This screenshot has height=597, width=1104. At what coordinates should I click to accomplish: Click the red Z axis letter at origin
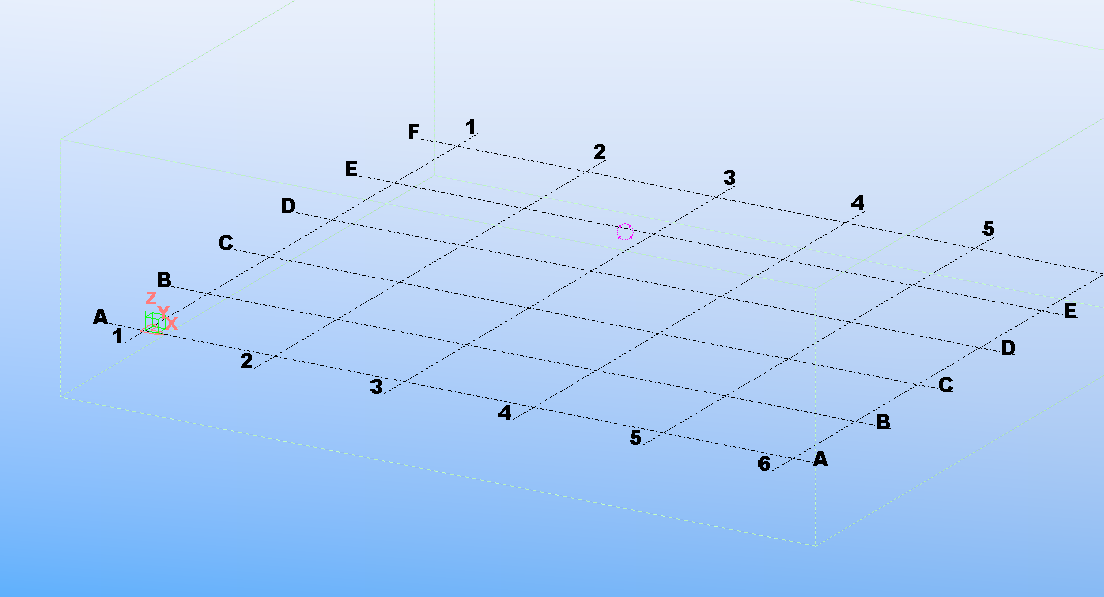point(151,298)
